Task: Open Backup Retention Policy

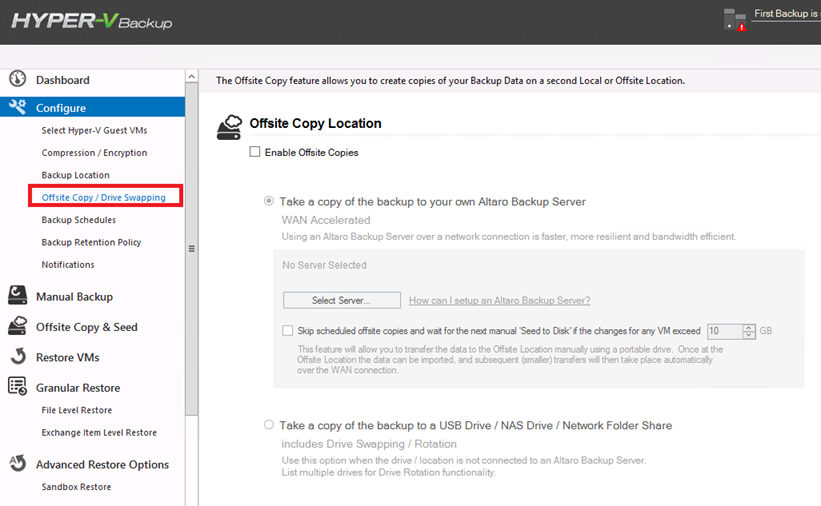Action: pos(91,243)
